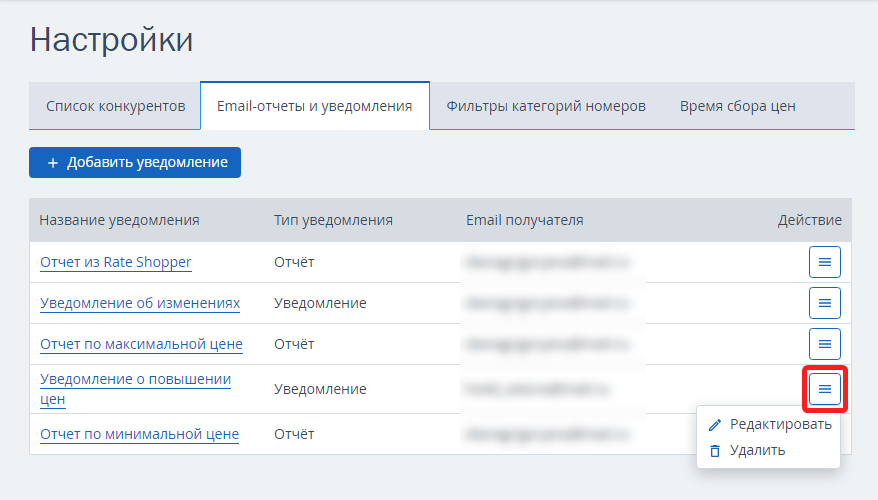Open action menu for Уведомление об изменениях row
The width and height of the screenshot is (878, 500).
pyautogui.click(x=824, y=303)
